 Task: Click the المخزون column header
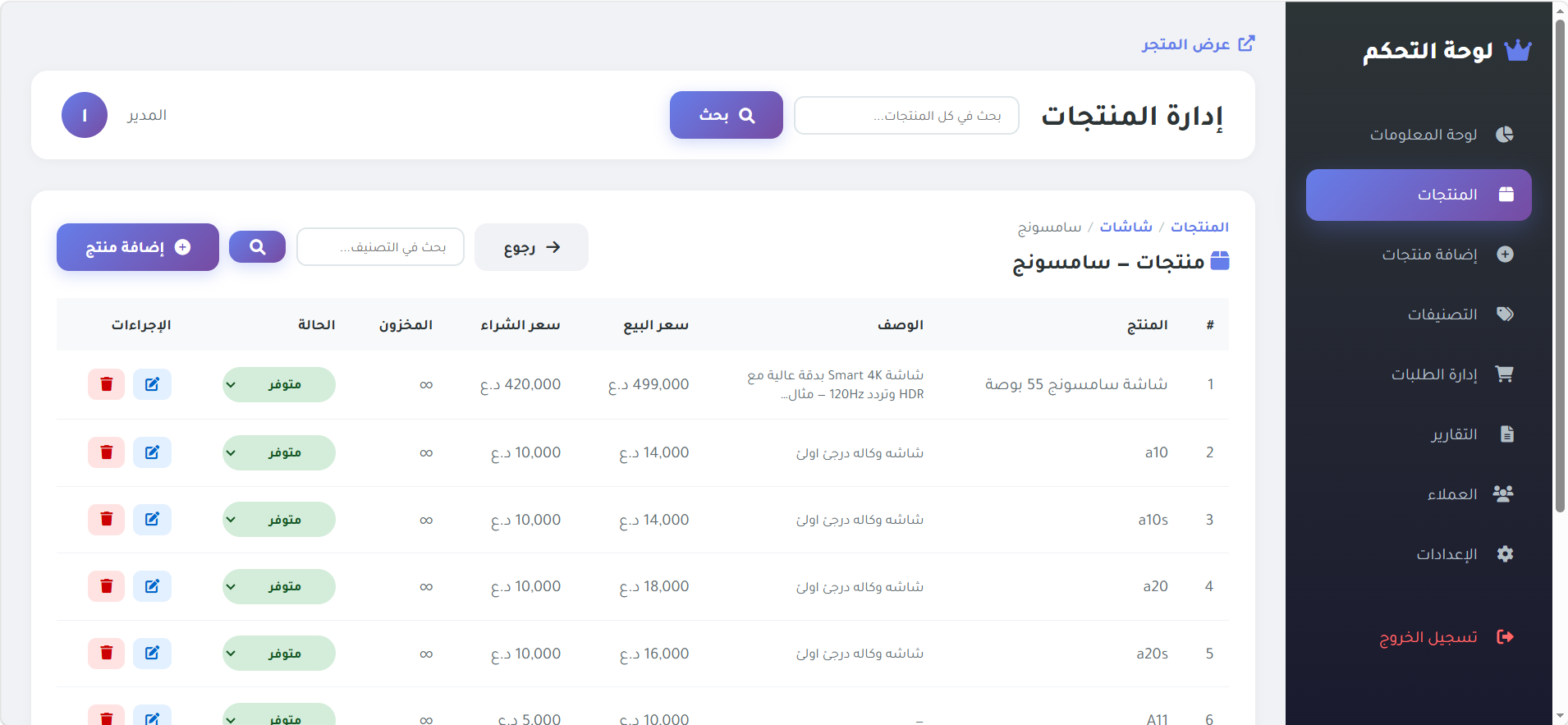pyautogui.click(x=406, y=325)
